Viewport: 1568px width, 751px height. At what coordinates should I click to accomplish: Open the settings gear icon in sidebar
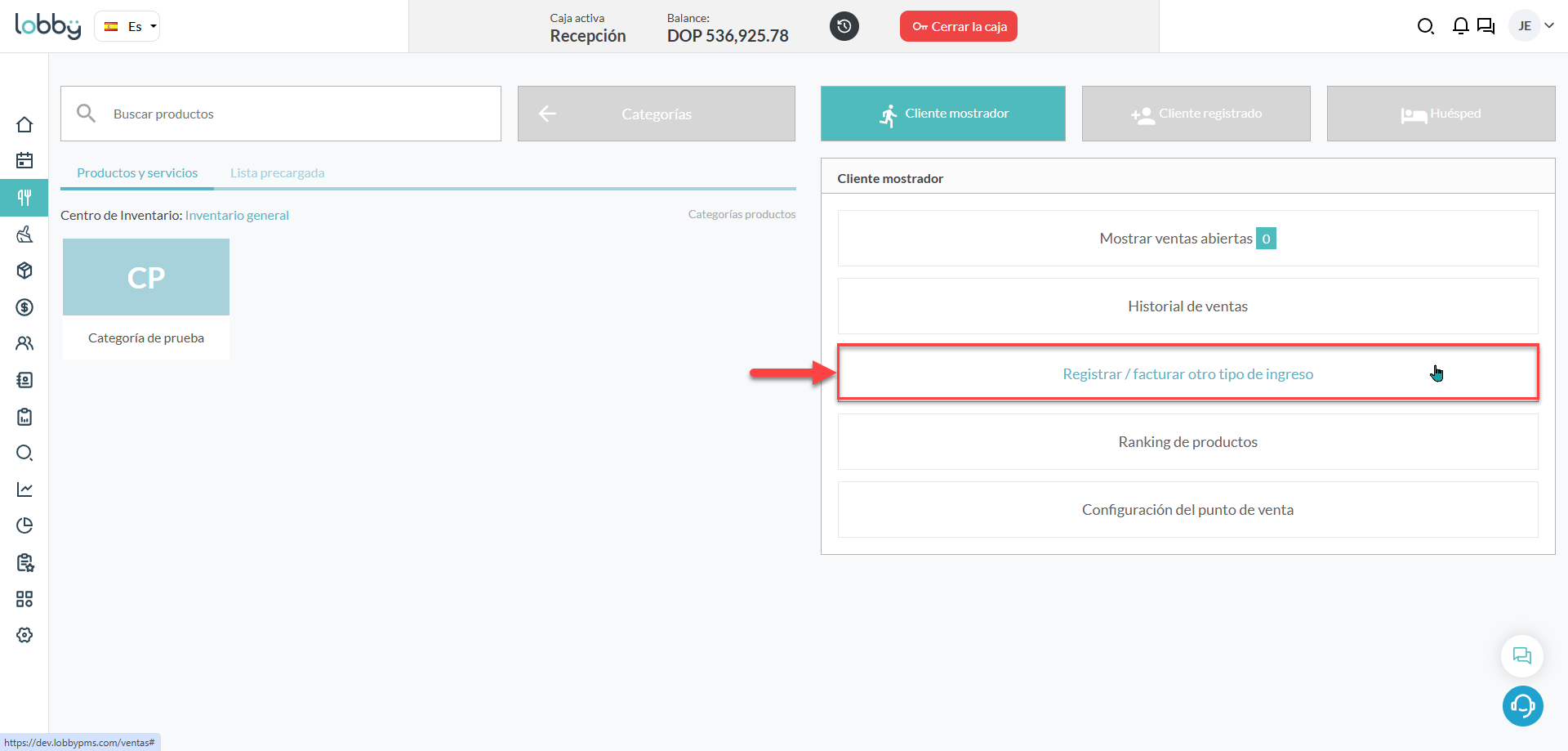tap(24, 635)
